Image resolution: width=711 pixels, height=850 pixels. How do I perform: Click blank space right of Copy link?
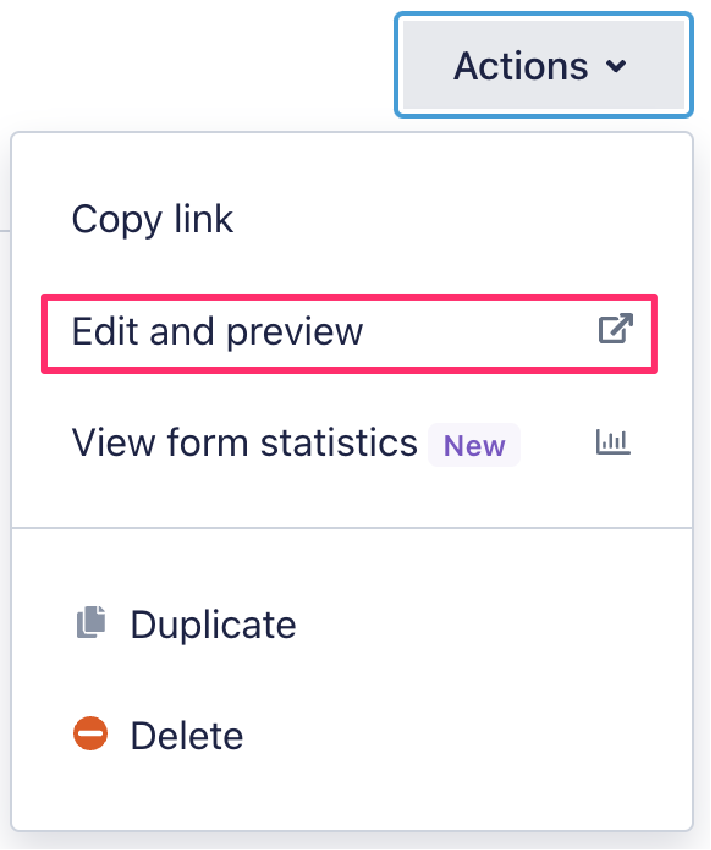coord(450,219)
